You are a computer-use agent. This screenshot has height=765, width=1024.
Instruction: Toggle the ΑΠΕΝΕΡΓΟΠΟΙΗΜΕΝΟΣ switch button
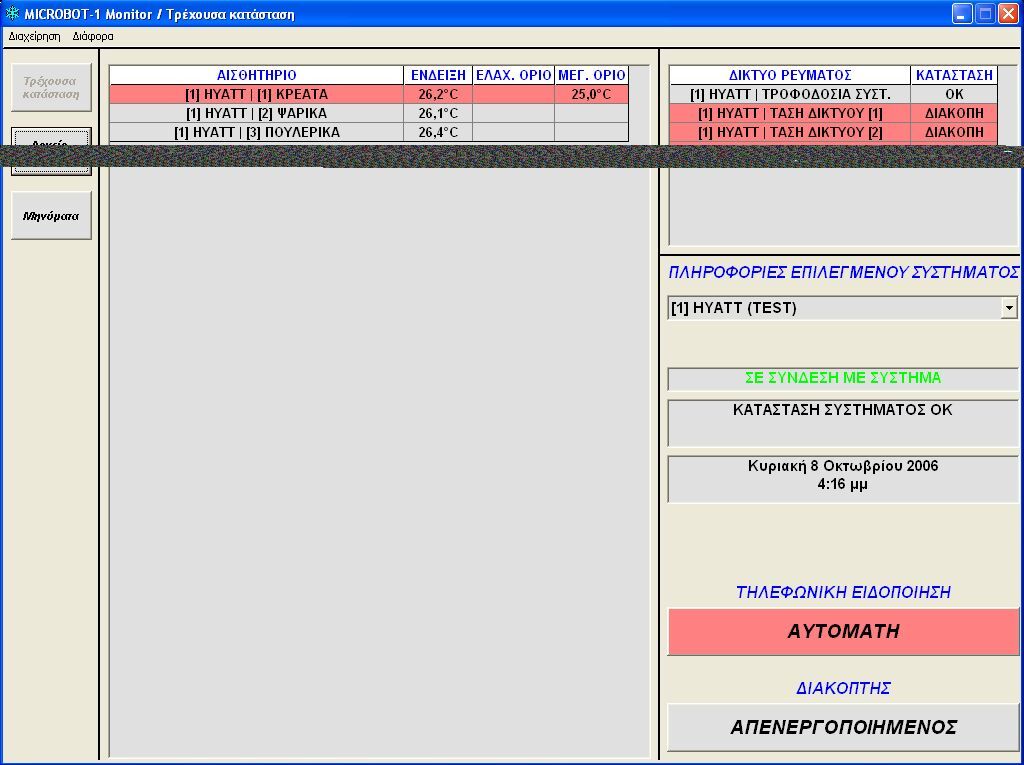coord(843,728)
